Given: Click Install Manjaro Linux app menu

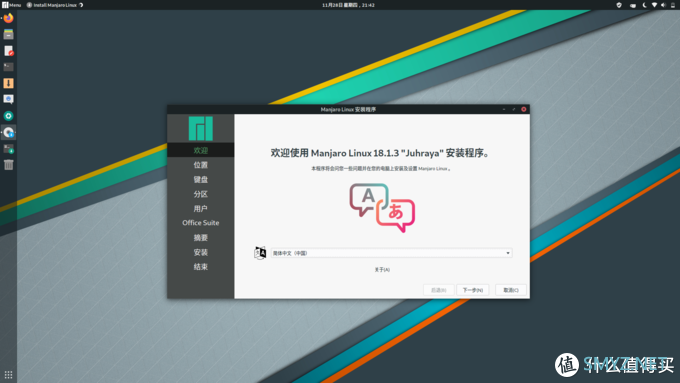Looking at the screenshot, I should click(55, 5).
